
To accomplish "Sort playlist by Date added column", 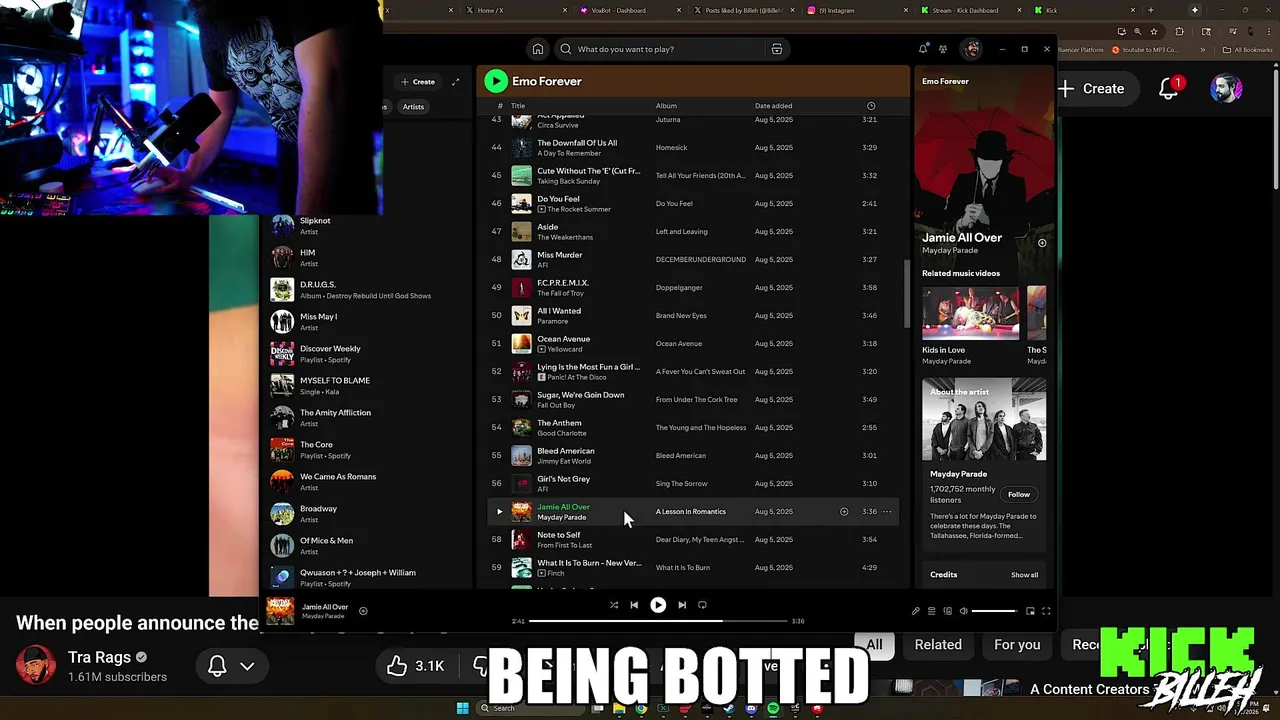I will point(773,106).
